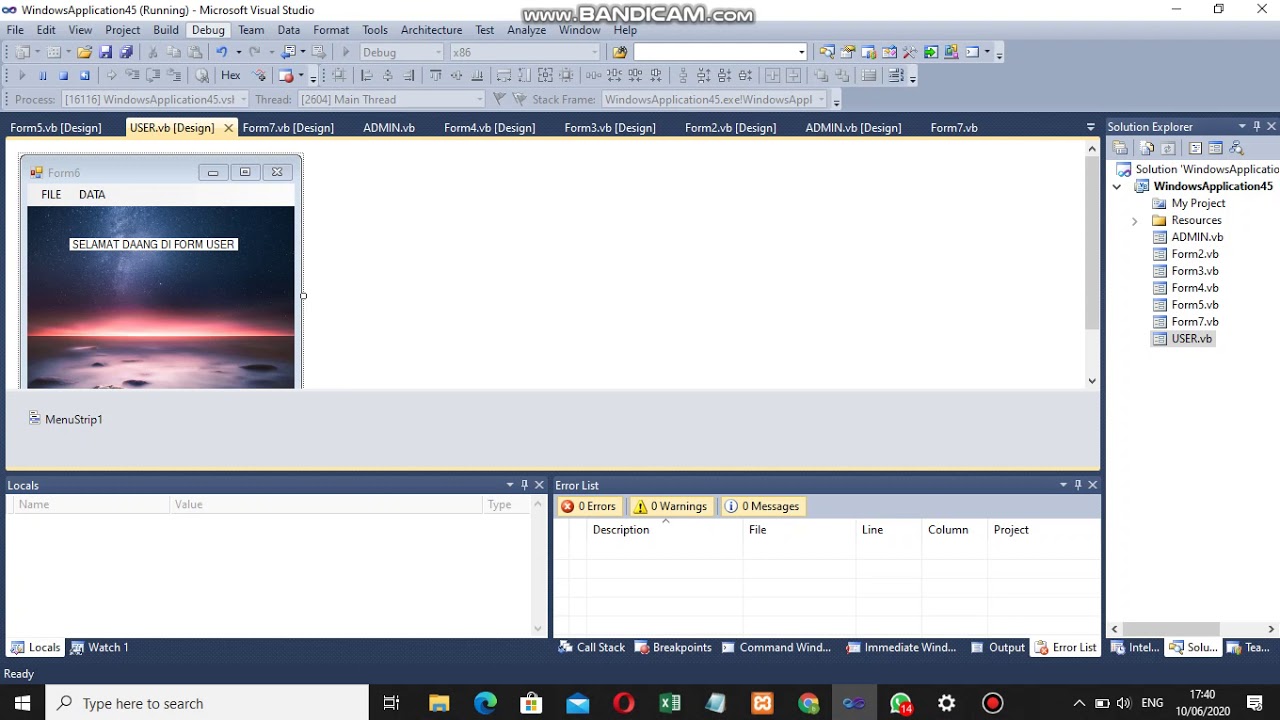
Task: Collapse the WindowsApplication45 project node
Action: click(x=1117, y=186)
